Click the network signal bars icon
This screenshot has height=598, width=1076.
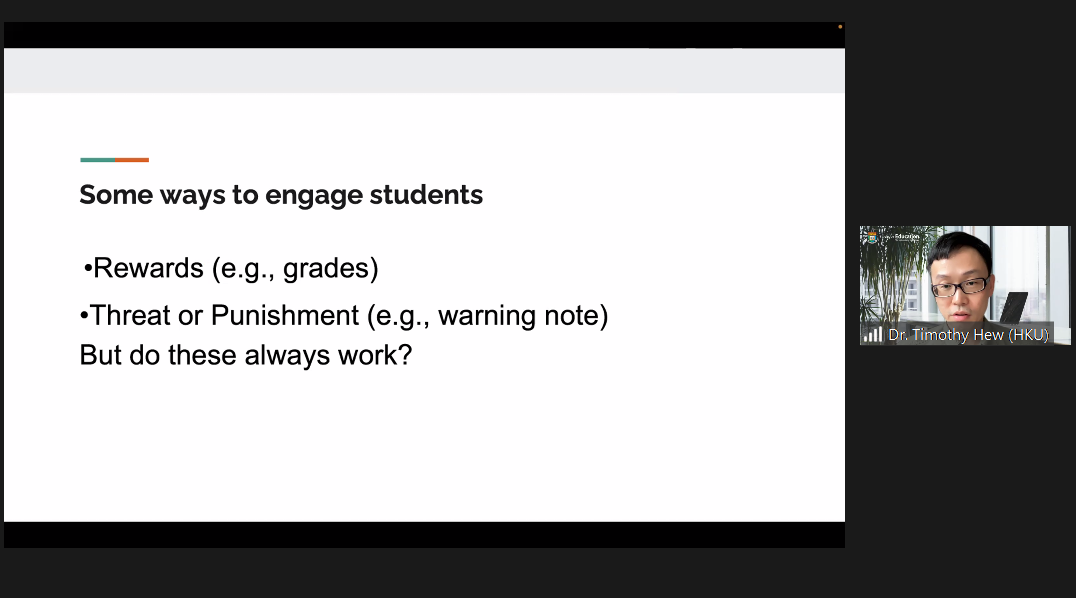(873, 334)
